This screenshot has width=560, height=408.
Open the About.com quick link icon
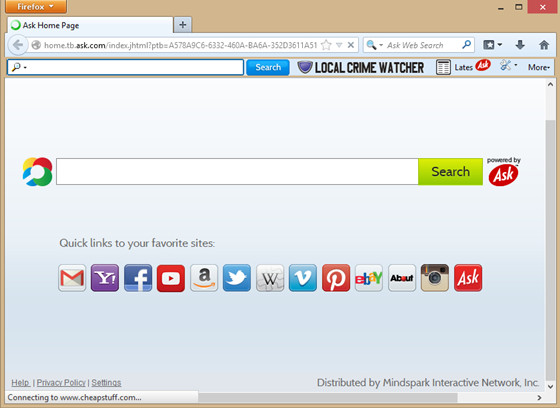coord(402,278)
